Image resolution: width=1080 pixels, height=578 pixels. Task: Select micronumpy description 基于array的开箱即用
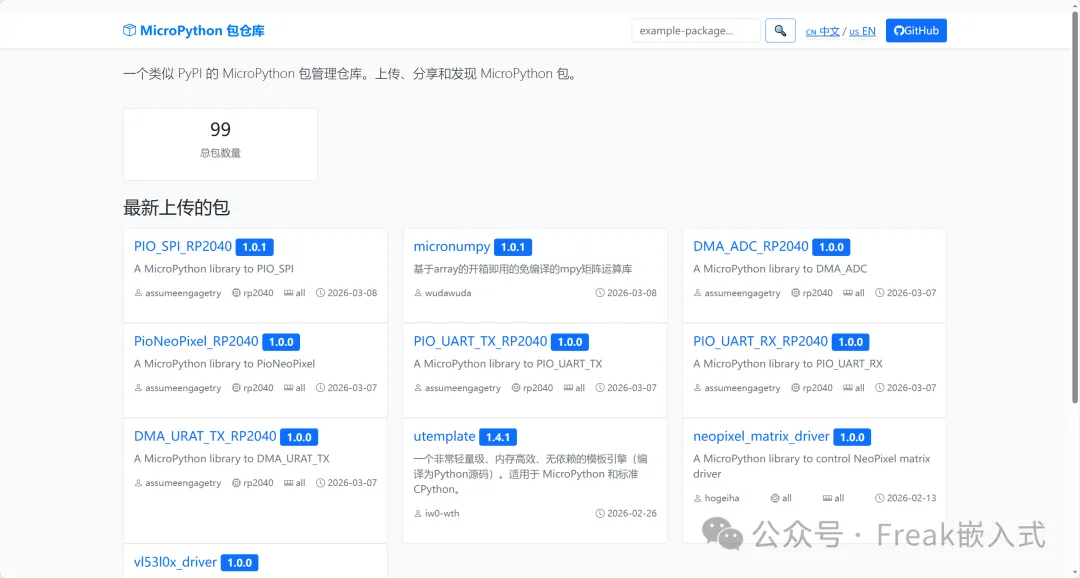coord(523,269)
